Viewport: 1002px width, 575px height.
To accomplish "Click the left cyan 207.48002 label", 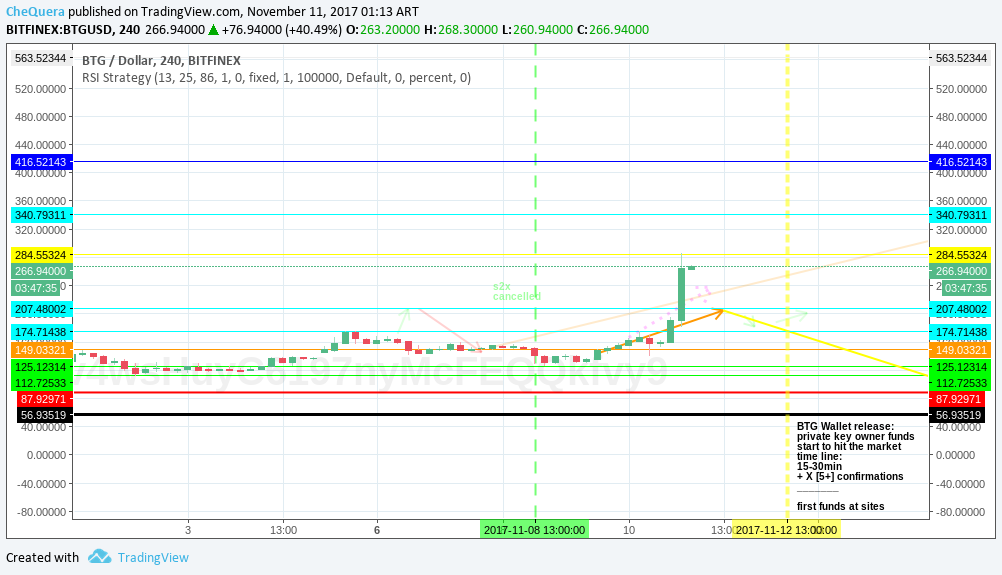I will tap(40, 309).
